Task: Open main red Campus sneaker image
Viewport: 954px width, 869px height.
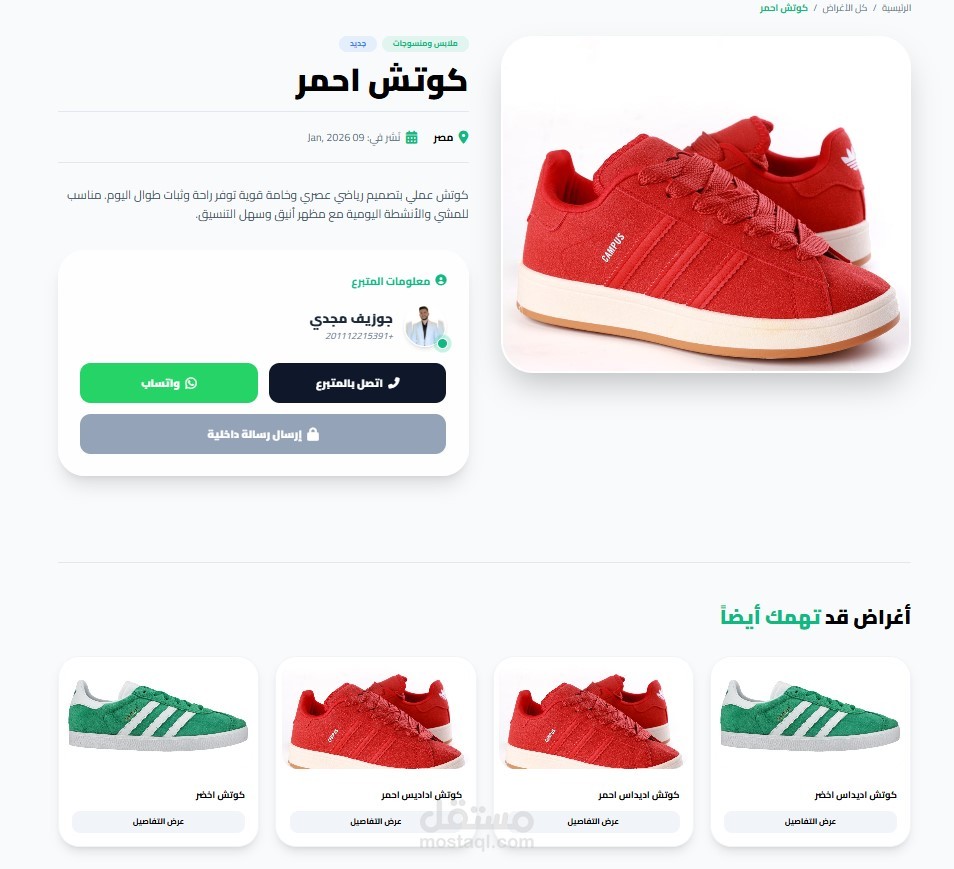Action: tap(706, 204)
